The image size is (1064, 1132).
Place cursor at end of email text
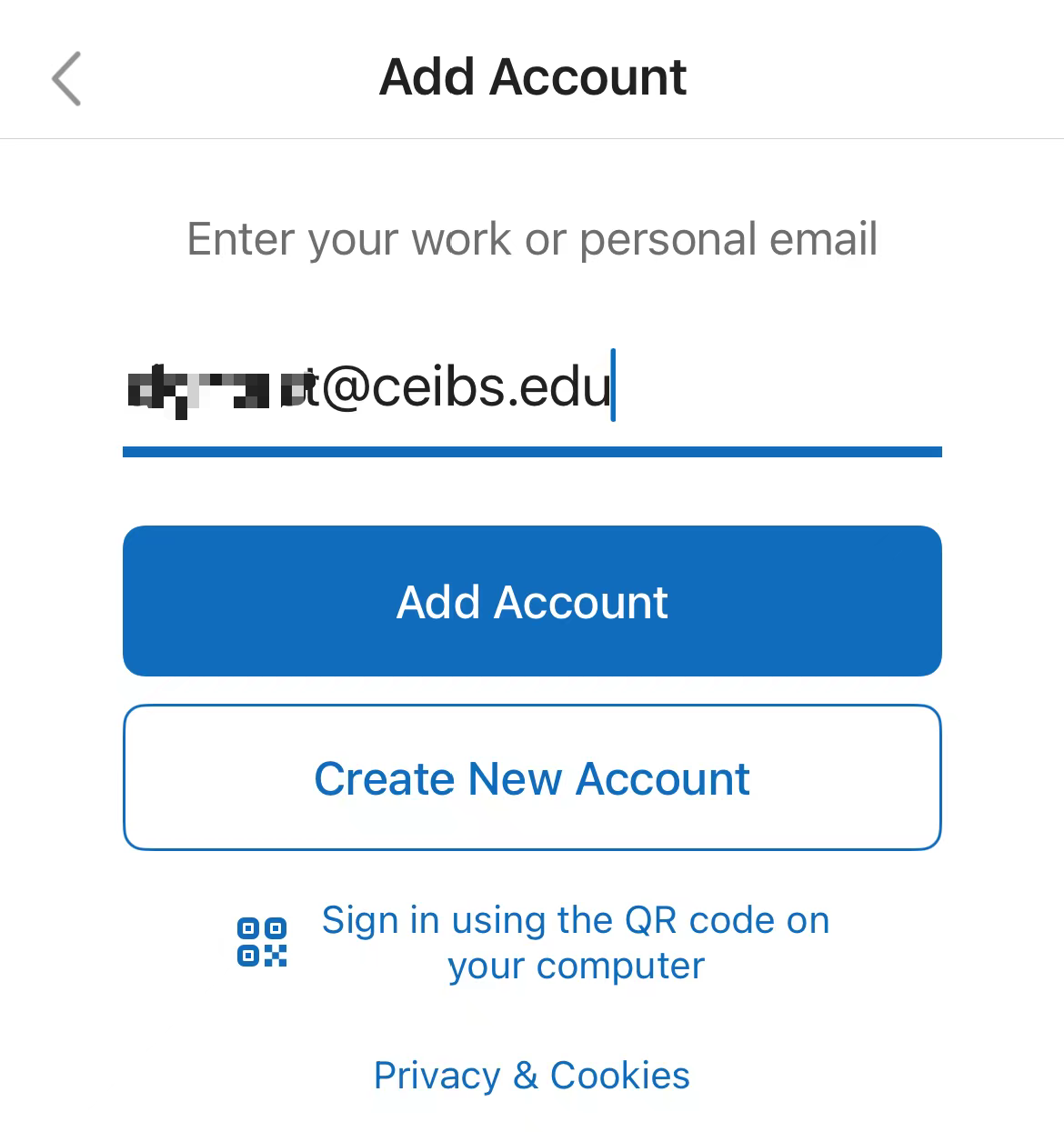tap(613, 387)
